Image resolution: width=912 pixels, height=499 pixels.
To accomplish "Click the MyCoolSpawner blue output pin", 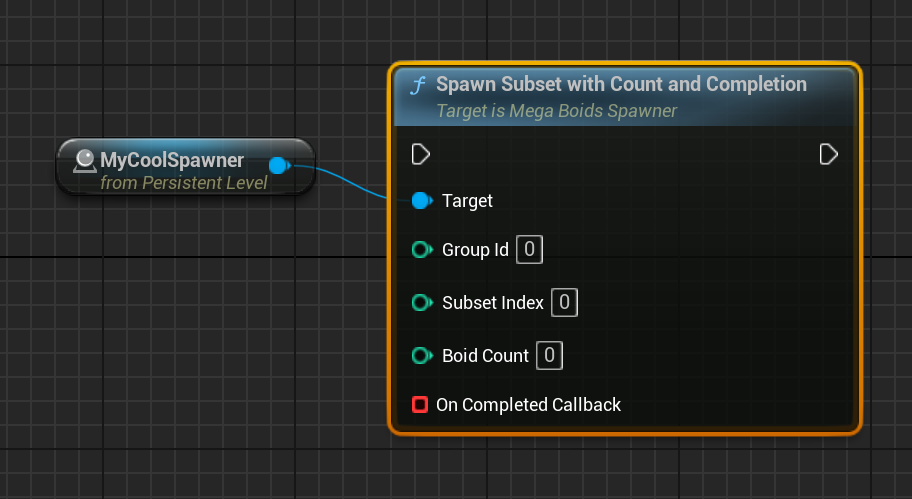I will pos(279,165).
